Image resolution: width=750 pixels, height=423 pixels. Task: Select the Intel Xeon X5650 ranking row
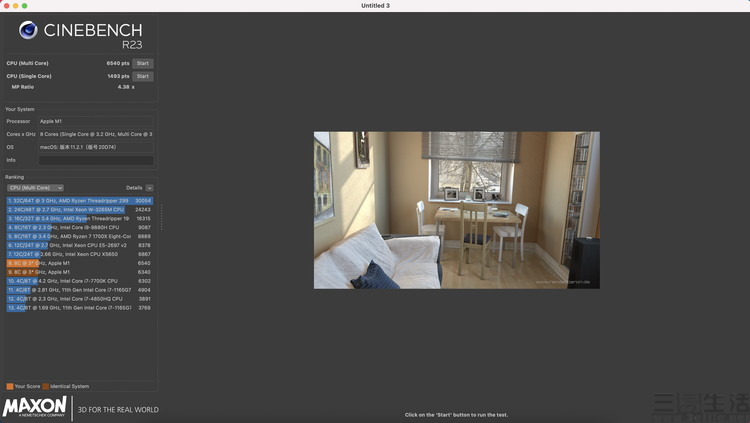[80, 255]
